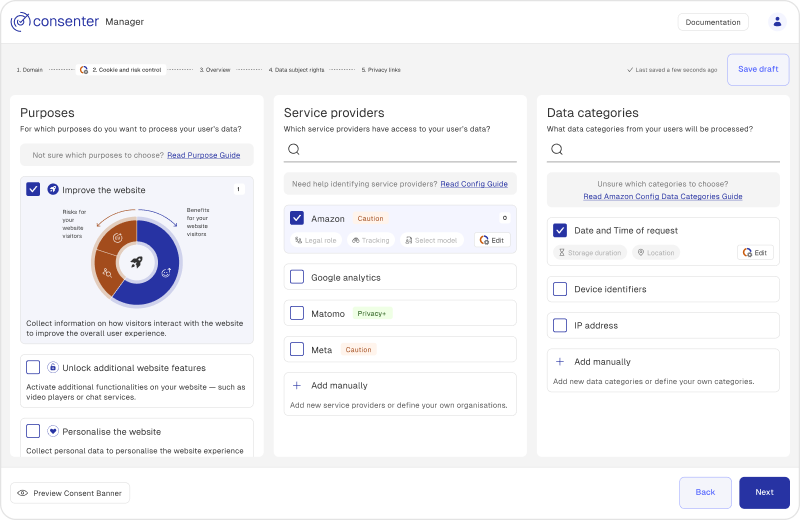Check Personalise the website purpose
The width and height of the screenshot is (800, 520).
coord(33,431)
